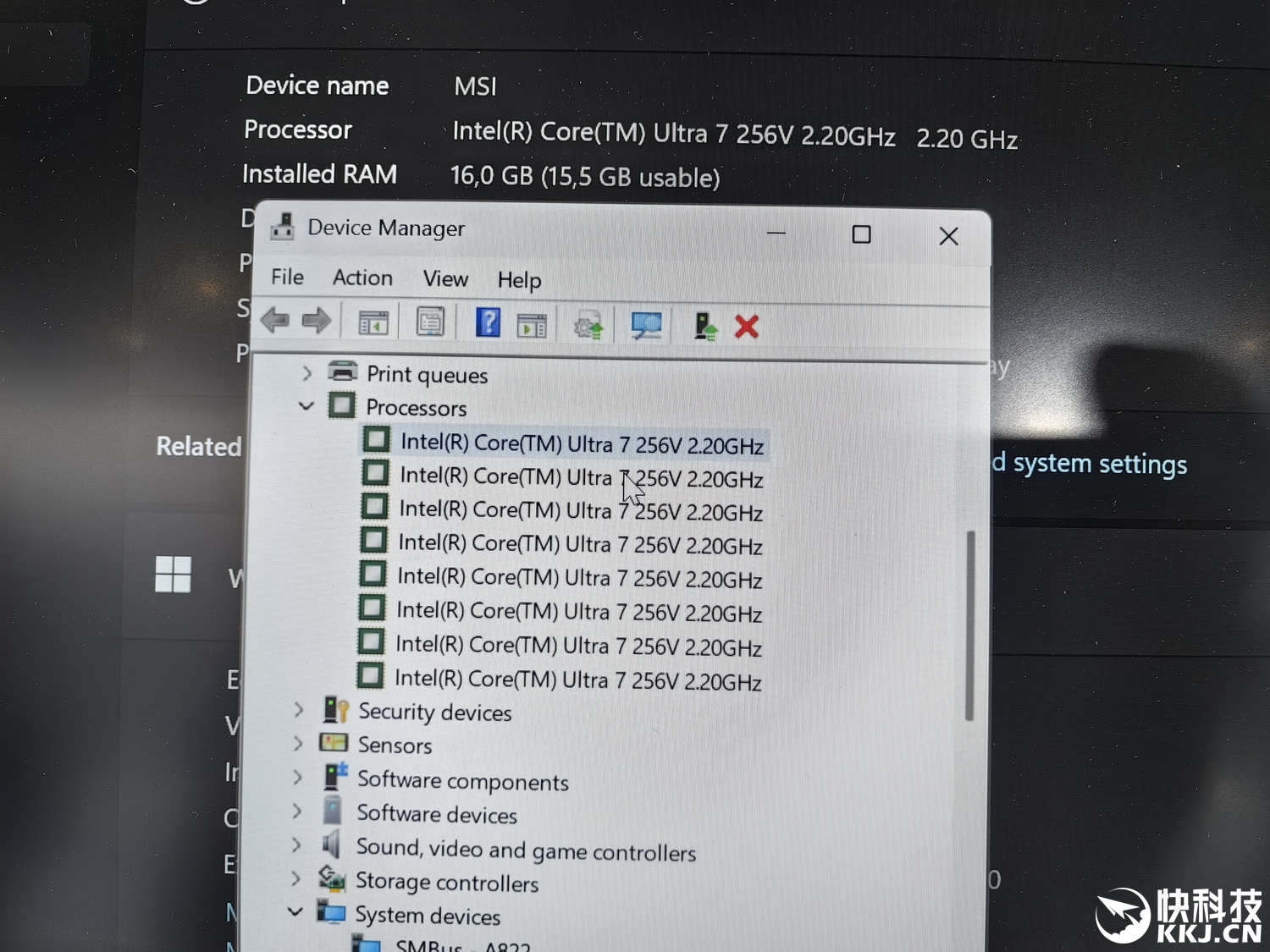
Task: Toggle the Show/Hide Console Tree toolbar icon
Action: 373,322
